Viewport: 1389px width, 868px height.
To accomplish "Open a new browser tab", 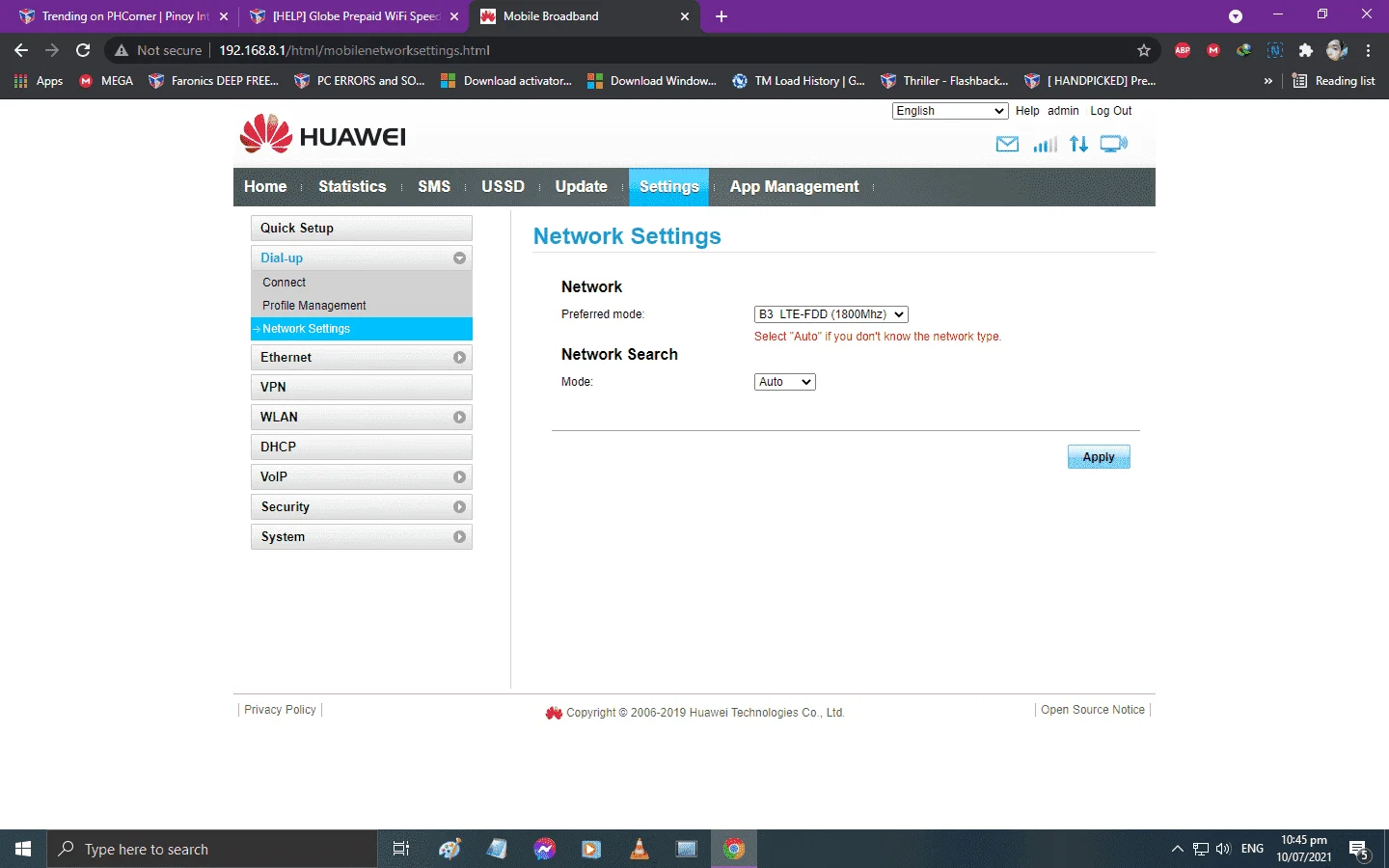I will [722, 16].
